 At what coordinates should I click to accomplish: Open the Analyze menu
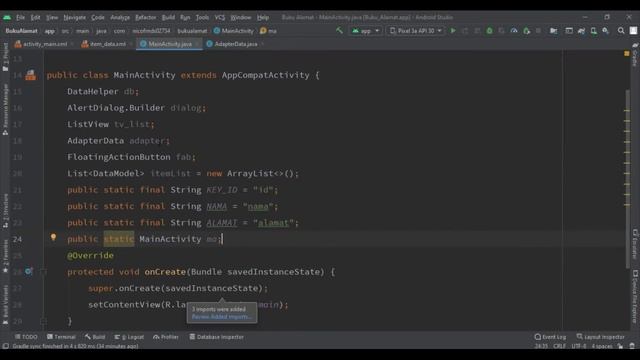point(120,18)
